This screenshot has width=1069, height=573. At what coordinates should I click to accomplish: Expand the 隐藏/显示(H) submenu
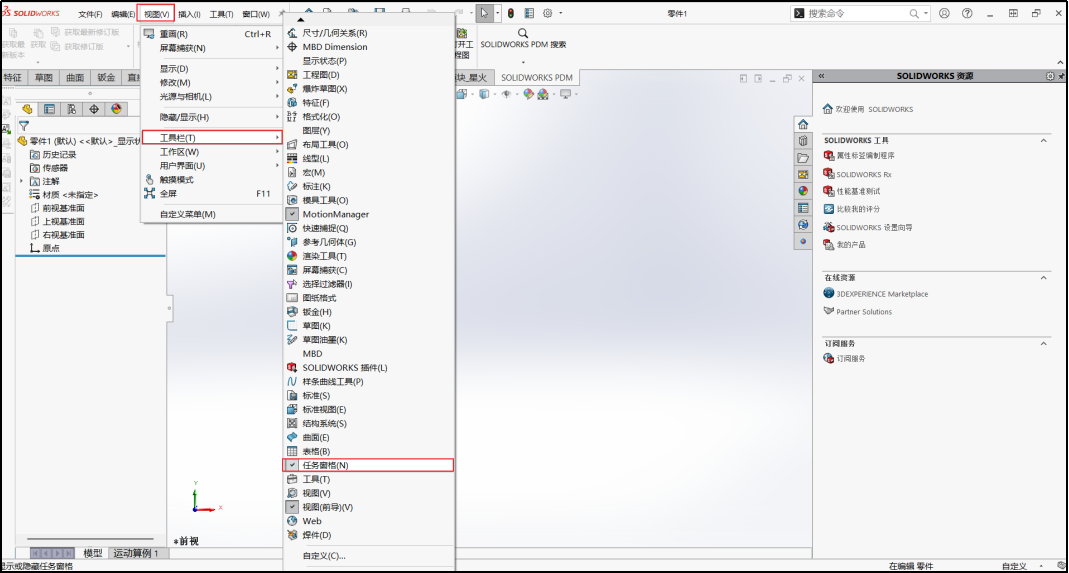click(211, 117)
